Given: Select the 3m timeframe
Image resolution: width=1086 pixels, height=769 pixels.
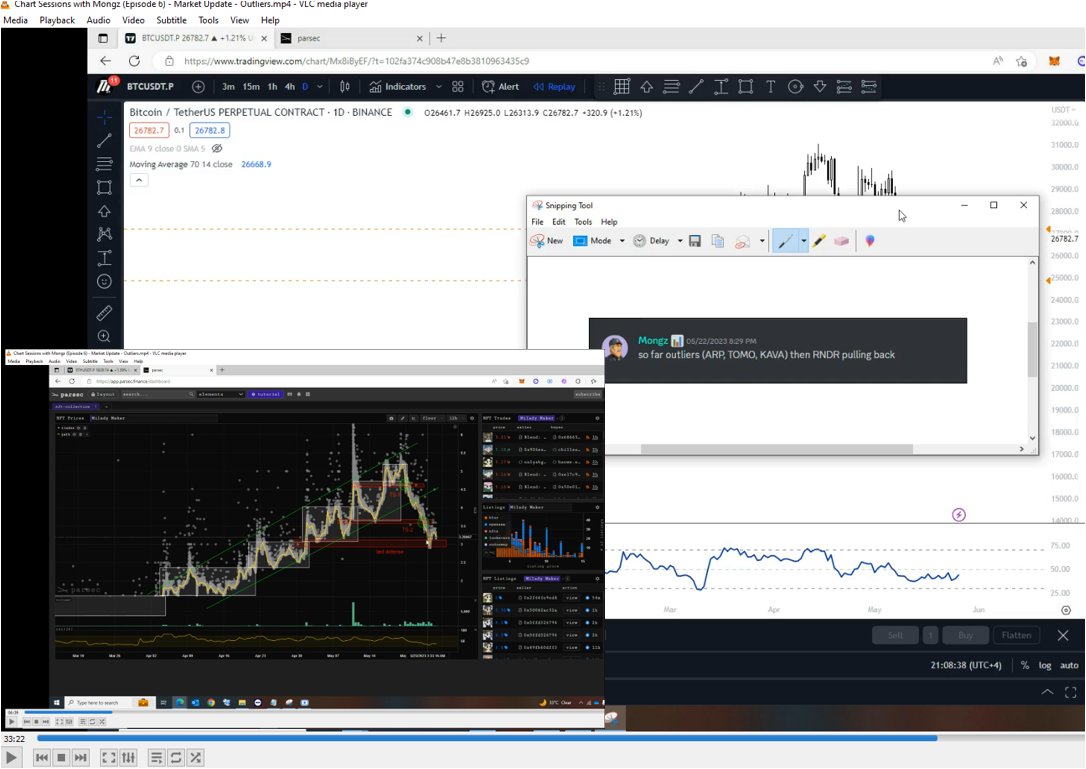Looking at the screenshot, I should tap(228, 87).
